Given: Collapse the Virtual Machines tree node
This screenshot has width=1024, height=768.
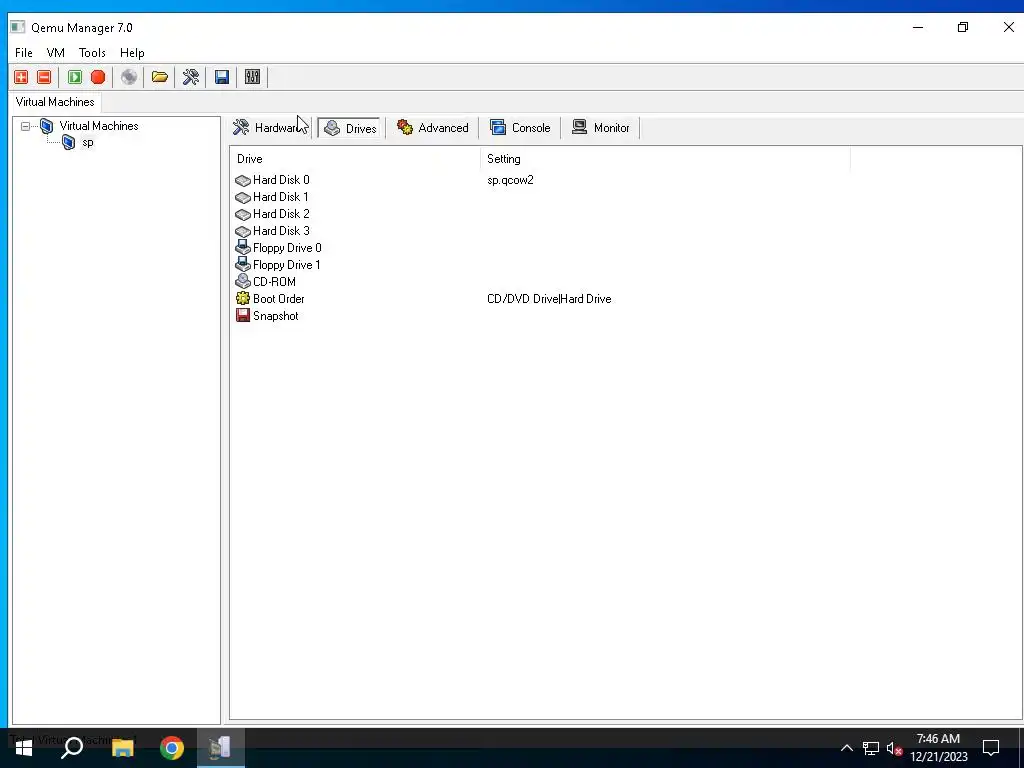Looking at the screenshot, I should [x=25, y=126].
